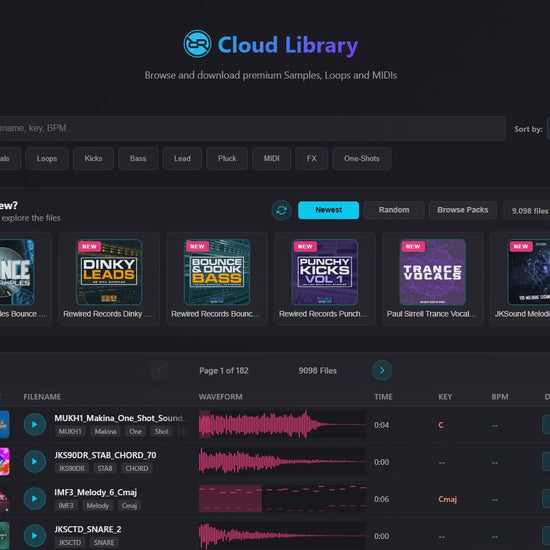The image size is (550, 550).
Task: Click the JKSCTD tag
Action: [x=70, y=543]
